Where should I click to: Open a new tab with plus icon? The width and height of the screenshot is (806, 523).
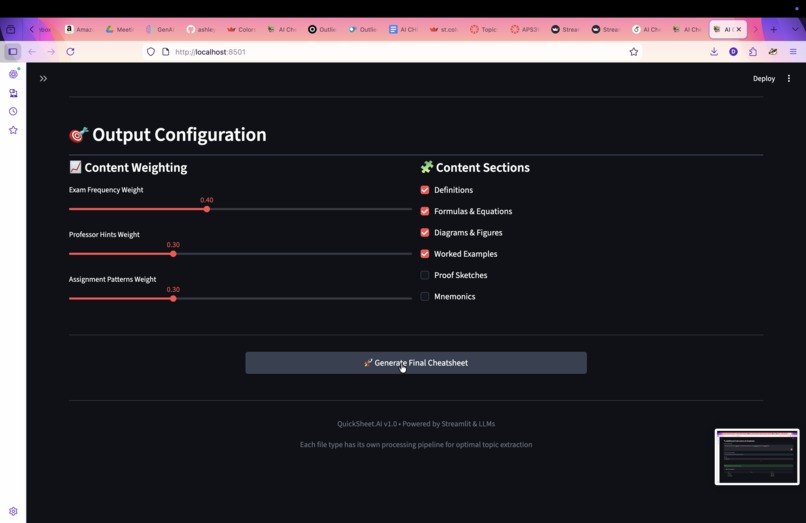pyautogui.click(x=774, y=29)
